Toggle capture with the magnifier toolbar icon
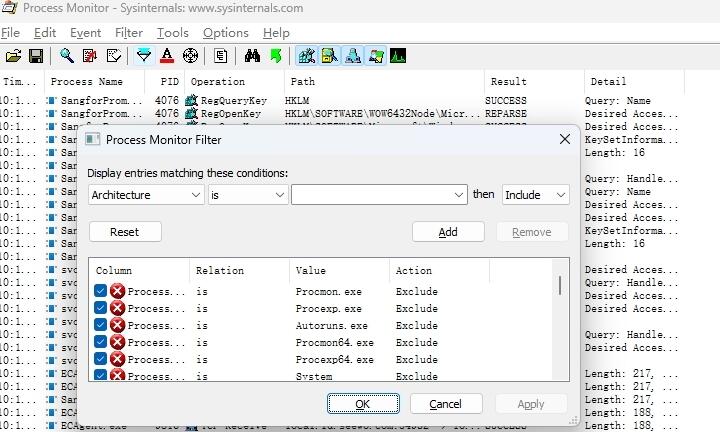Screen dimensions: 720x432 point(67,56)
